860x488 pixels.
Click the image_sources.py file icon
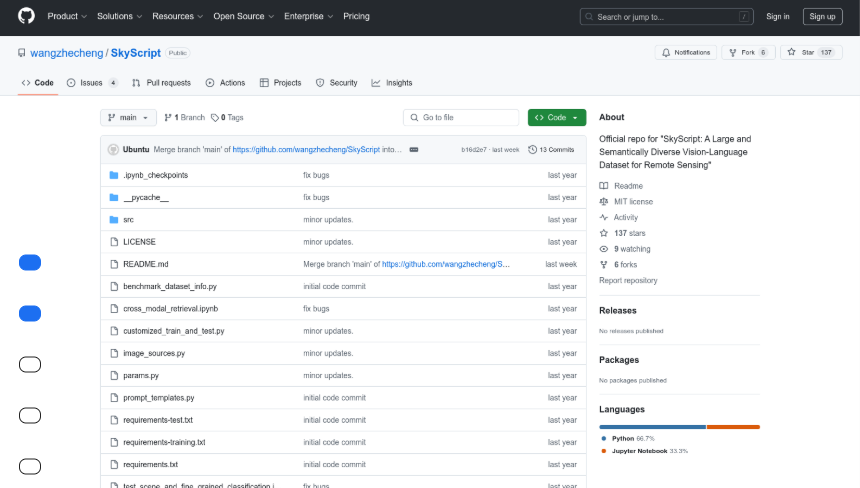pos(114,353)
